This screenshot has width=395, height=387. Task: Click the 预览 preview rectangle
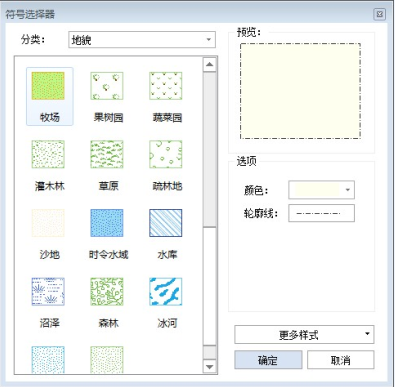point(300,91)
